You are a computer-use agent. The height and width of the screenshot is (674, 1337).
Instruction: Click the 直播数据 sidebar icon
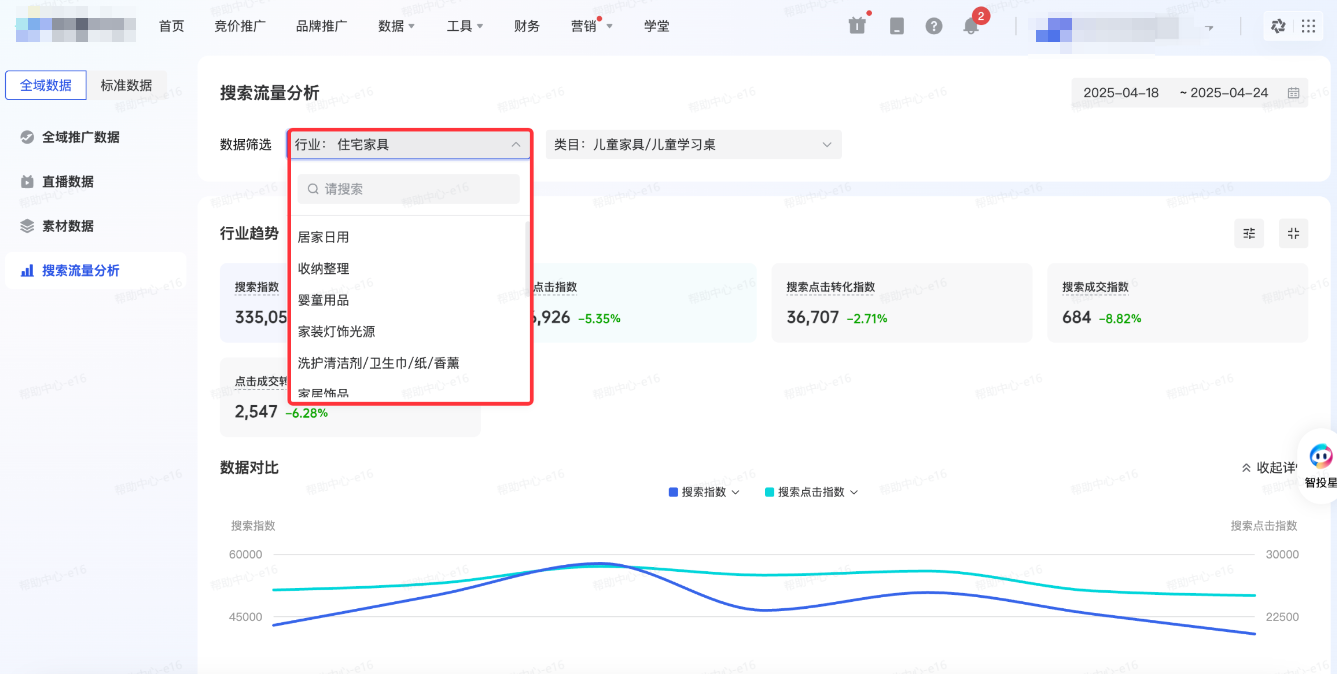point(27,182)
